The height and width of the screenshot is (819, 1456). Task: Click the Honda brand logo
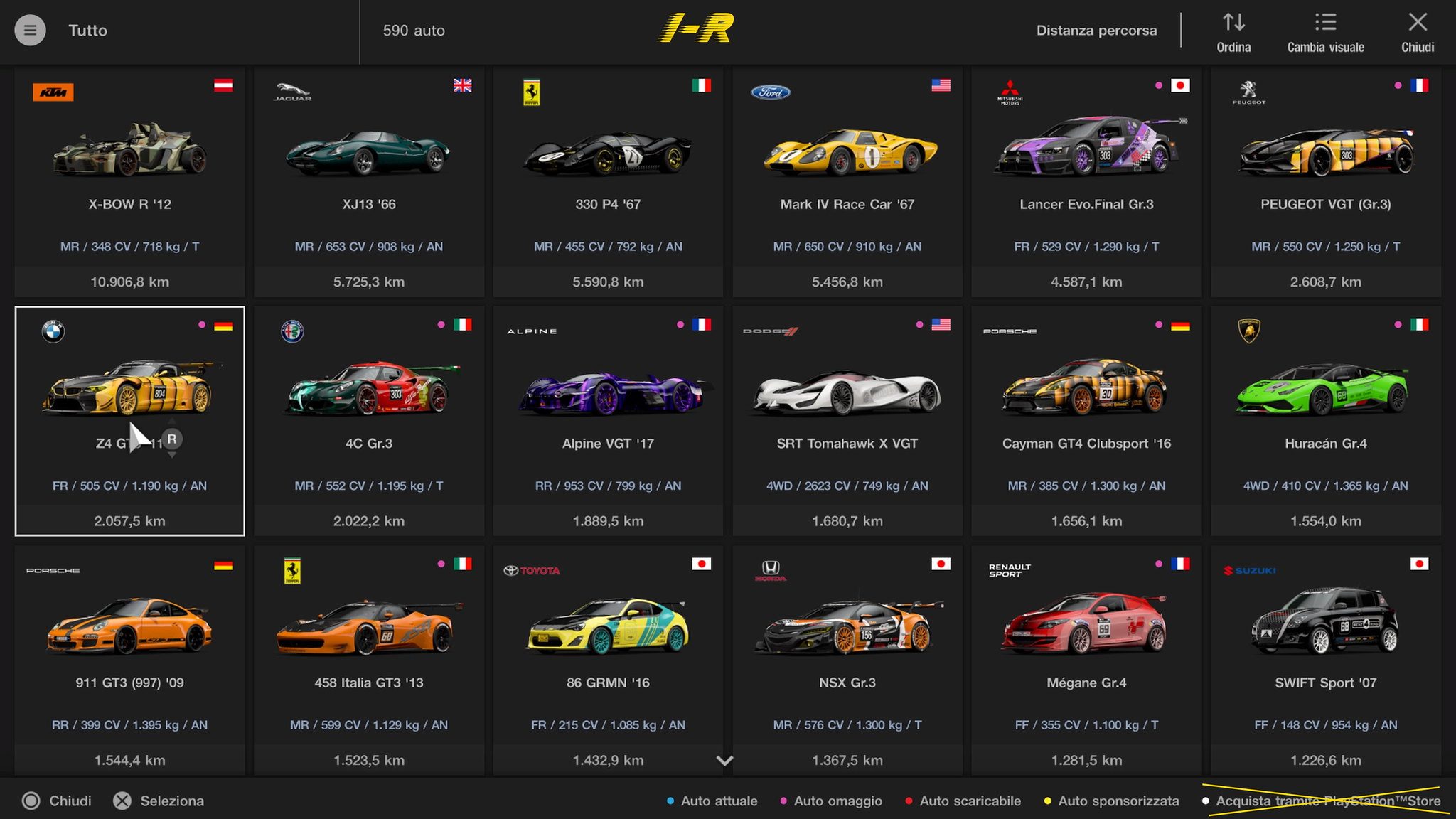771,571
